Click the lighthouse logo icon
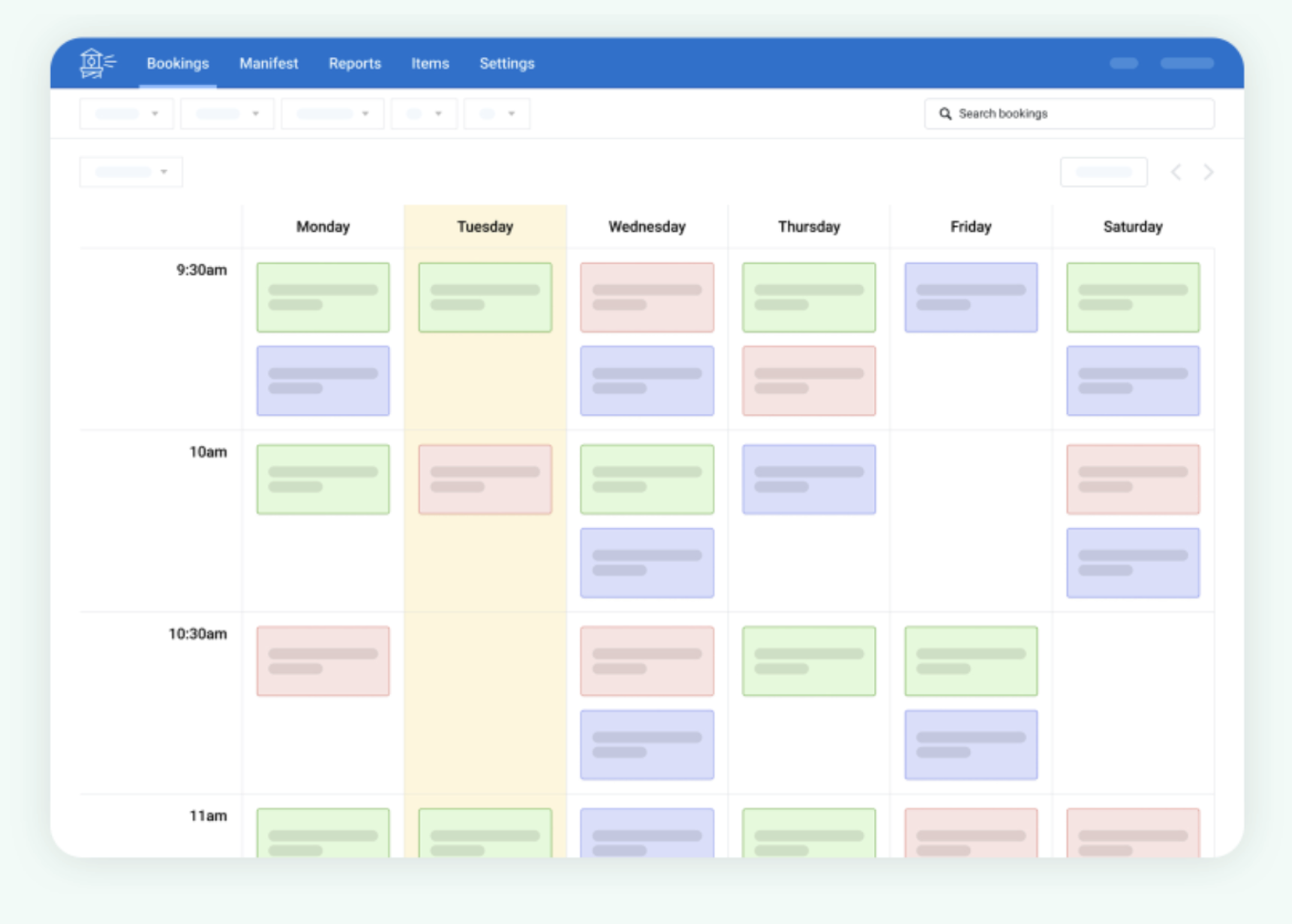1292x924 pixels. [98, 63]
